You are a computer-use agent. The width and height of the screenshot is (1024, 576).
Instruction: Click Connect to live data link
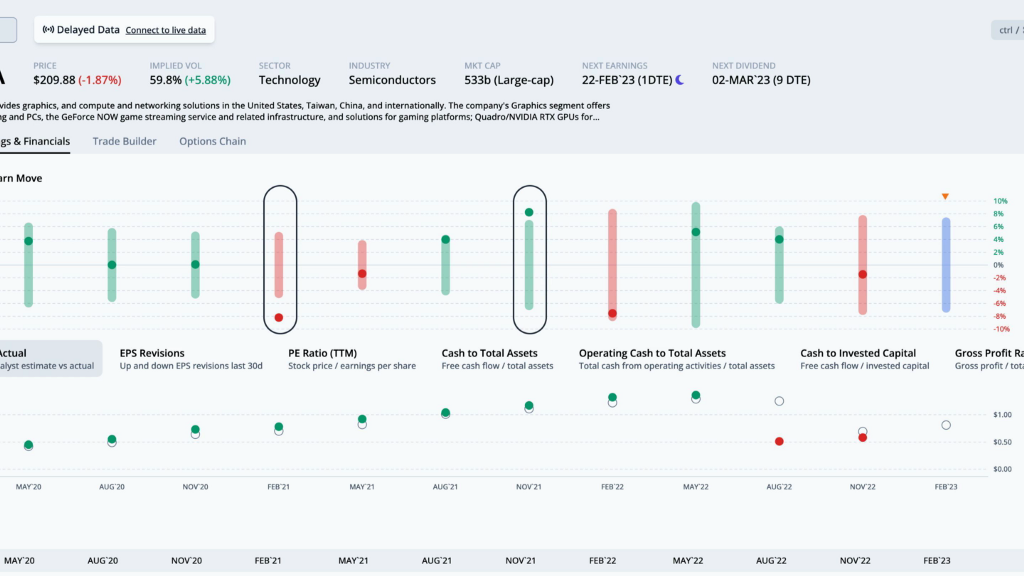(x=165, y=30)
